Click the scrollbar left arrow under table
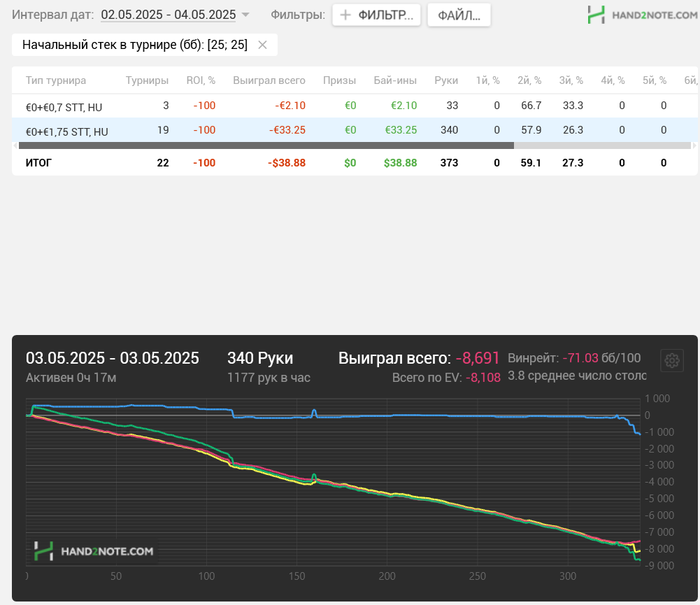 coord(15,146)
